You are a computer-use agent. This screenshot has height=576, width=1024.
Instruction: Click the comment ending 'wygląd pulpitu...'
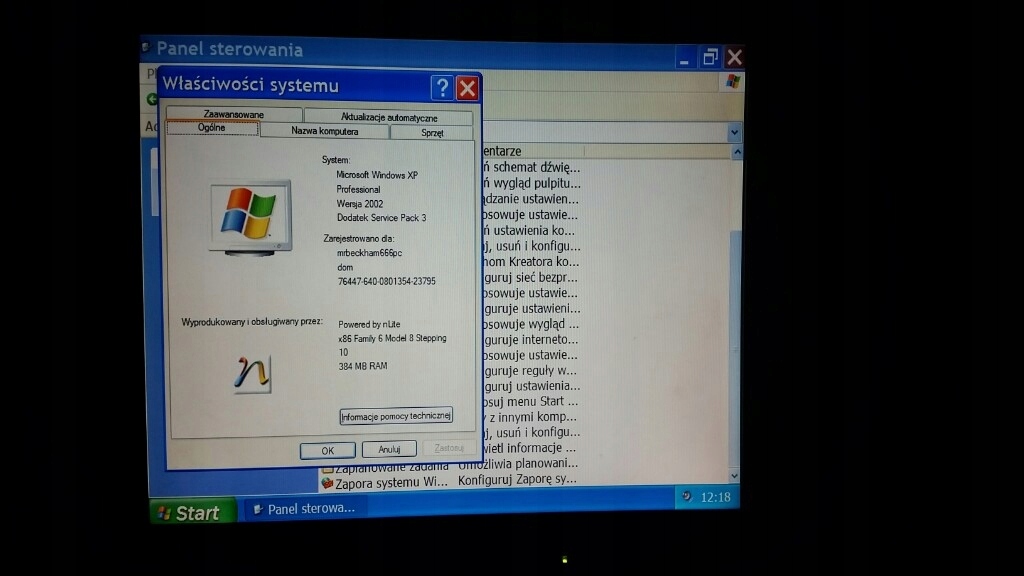click(532, 184)
